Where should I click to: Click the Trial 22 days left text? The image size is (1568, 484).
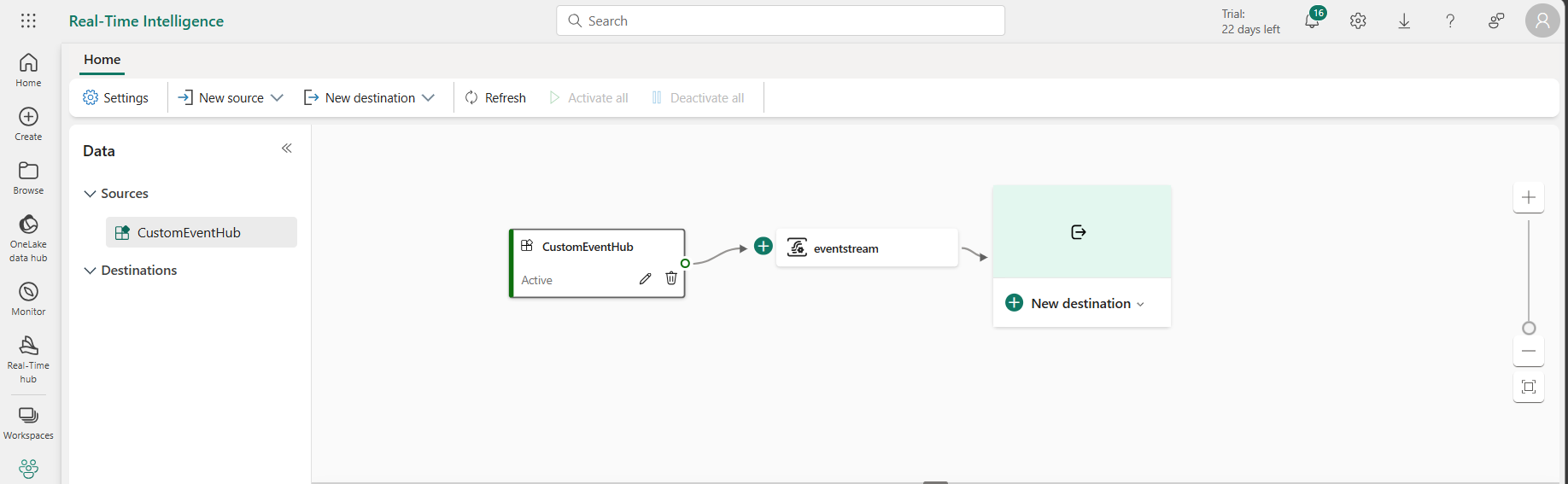click(x=1250, y=21)
